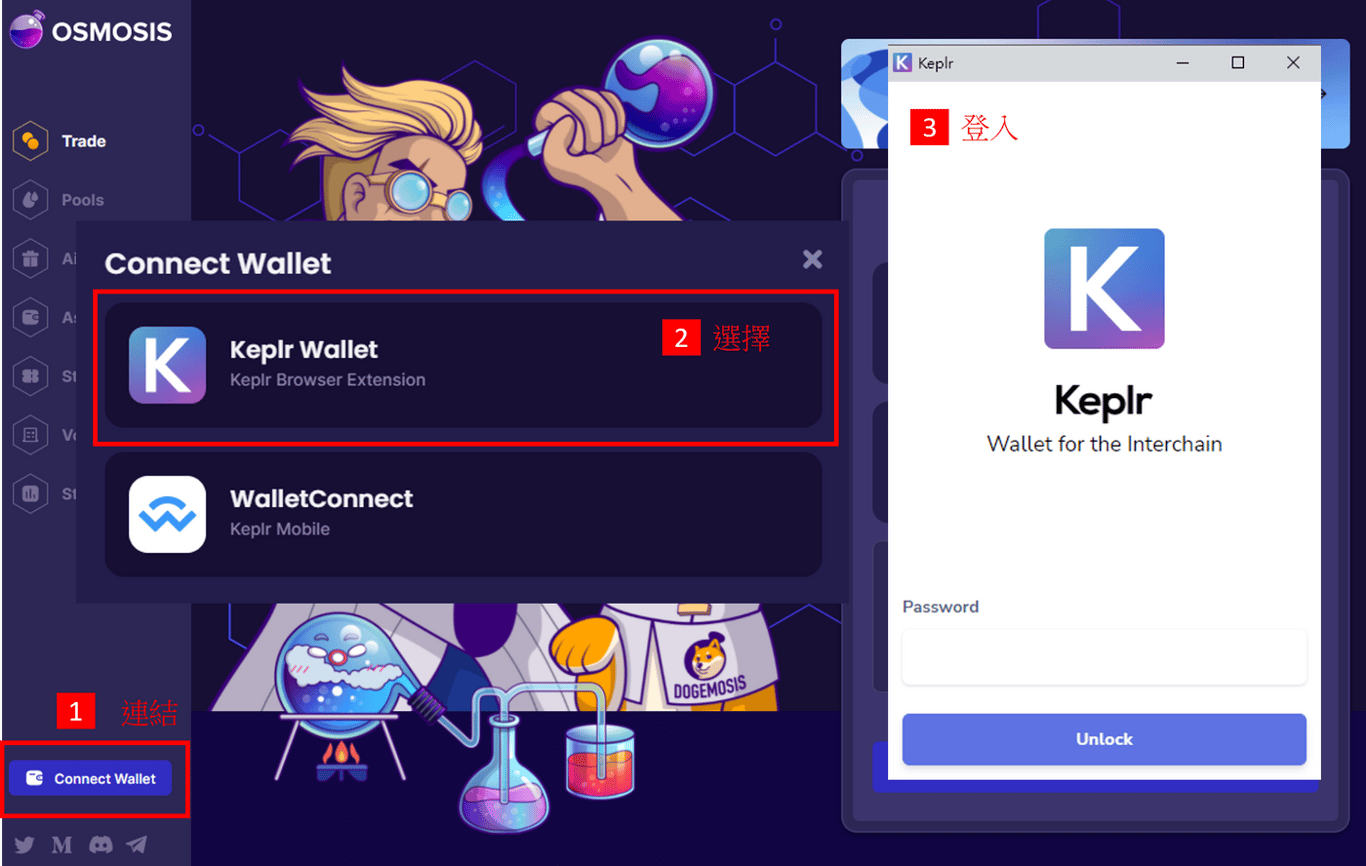Select the Trade menu label
This screenshot has height=866, width=1366.
coord(84,141)
